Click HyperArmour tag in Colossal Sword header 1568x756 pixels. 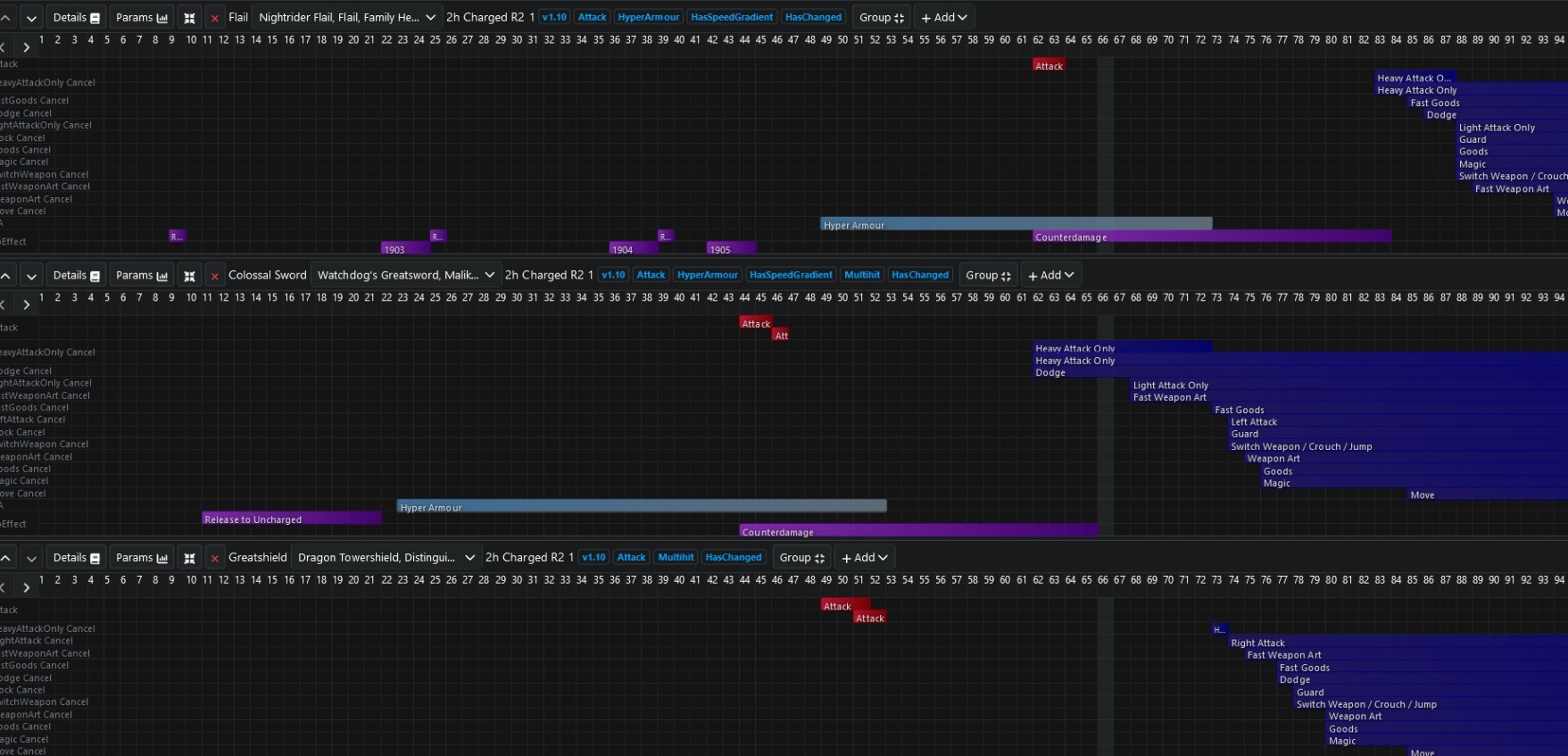click(x=708, y=275)
